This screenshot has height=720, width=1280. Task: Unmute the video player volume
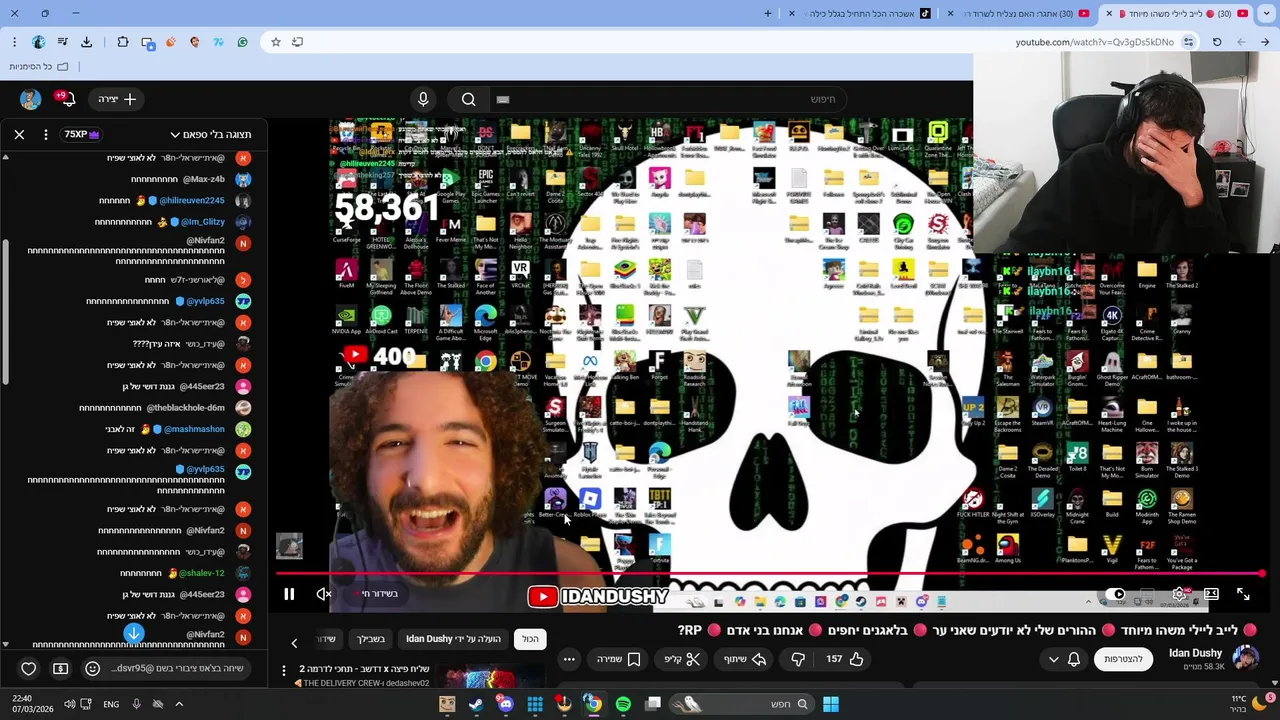click(x=324, y=594)
